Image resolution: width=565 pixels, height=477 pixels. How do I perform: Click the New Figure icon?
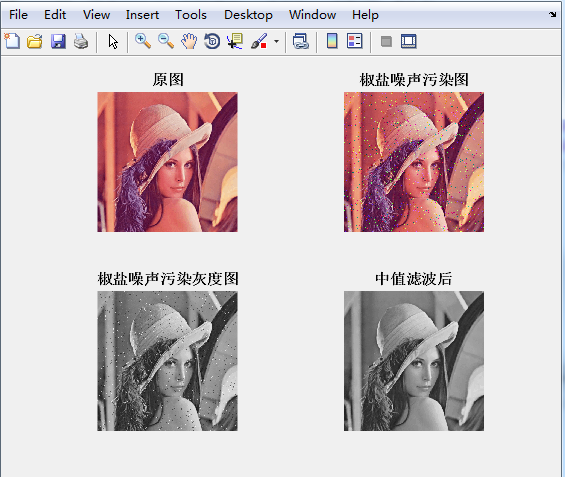click(x=12, y=41)
